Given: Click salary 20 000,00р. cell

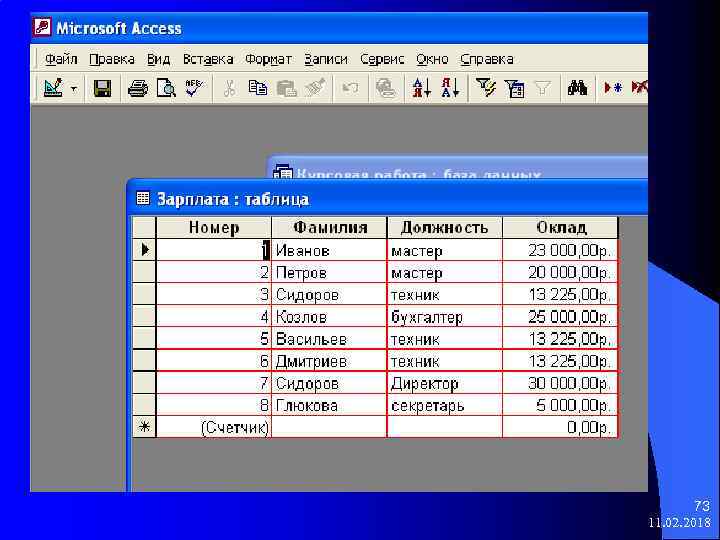Looking at the screenshot, I should pyautogui.click(x=560, y=272).
